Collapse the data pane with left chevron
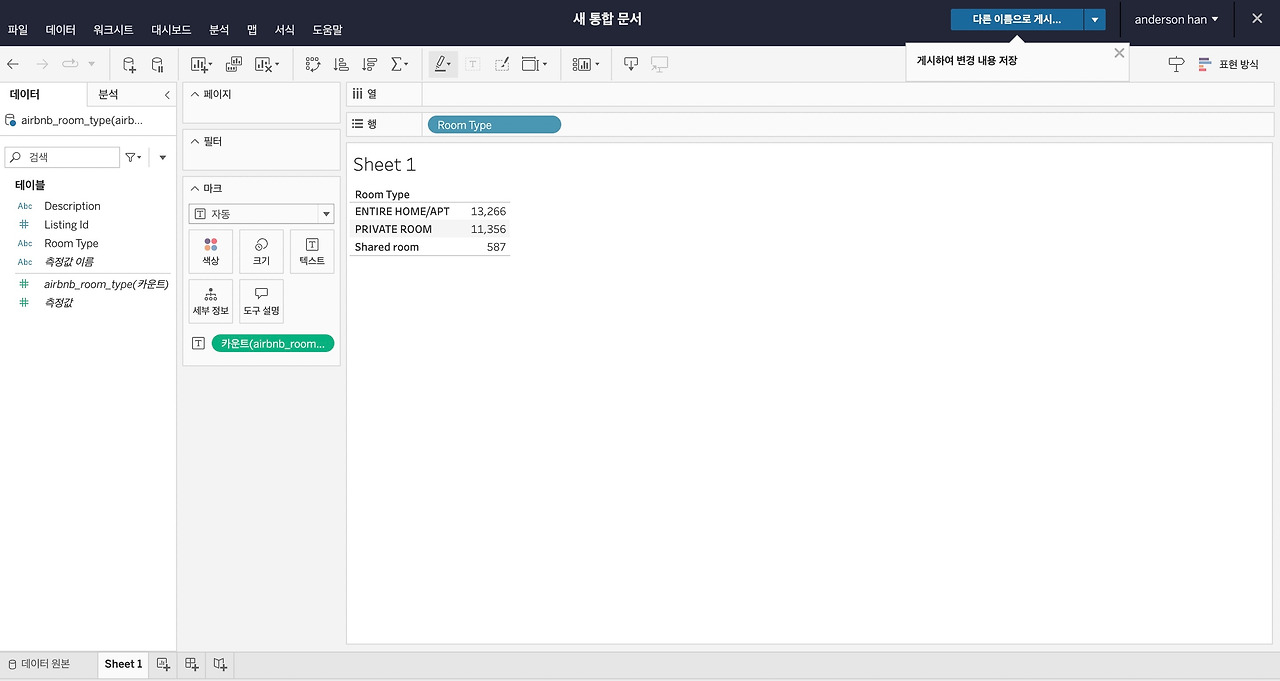Image resolution: width=1280 pixels, height=681 pixels. (167, 95)
